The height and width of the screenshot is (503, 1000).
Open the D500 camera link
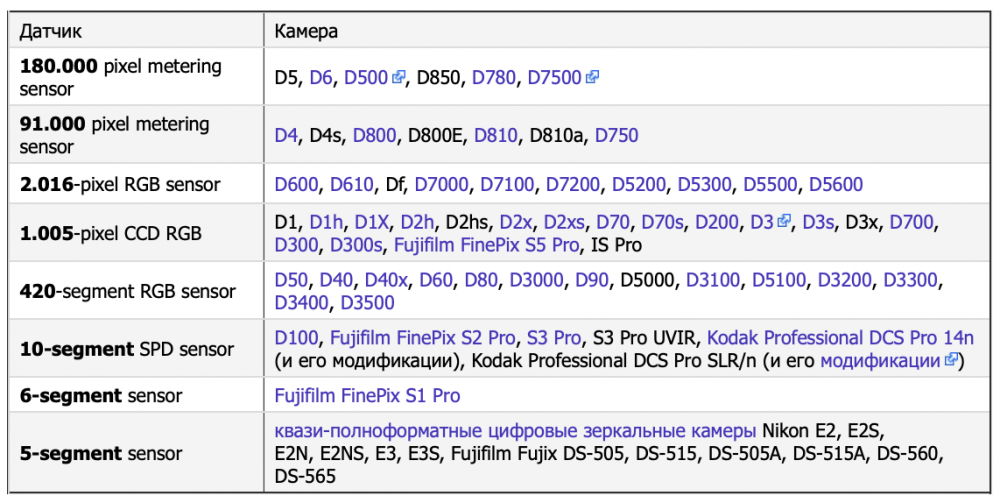tap(366, 78)
